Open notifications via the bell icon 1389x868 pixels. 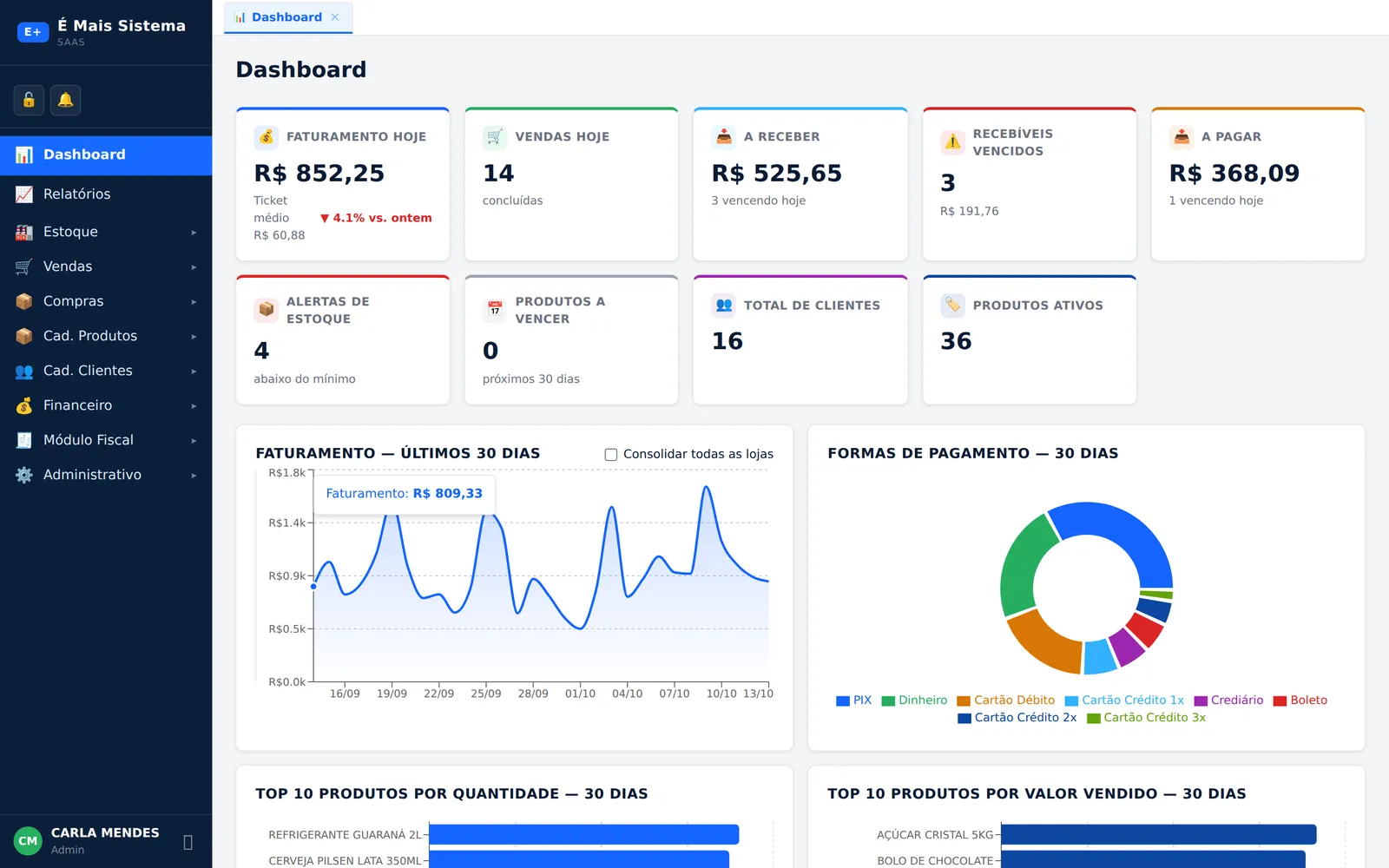(x=65, y=101)
